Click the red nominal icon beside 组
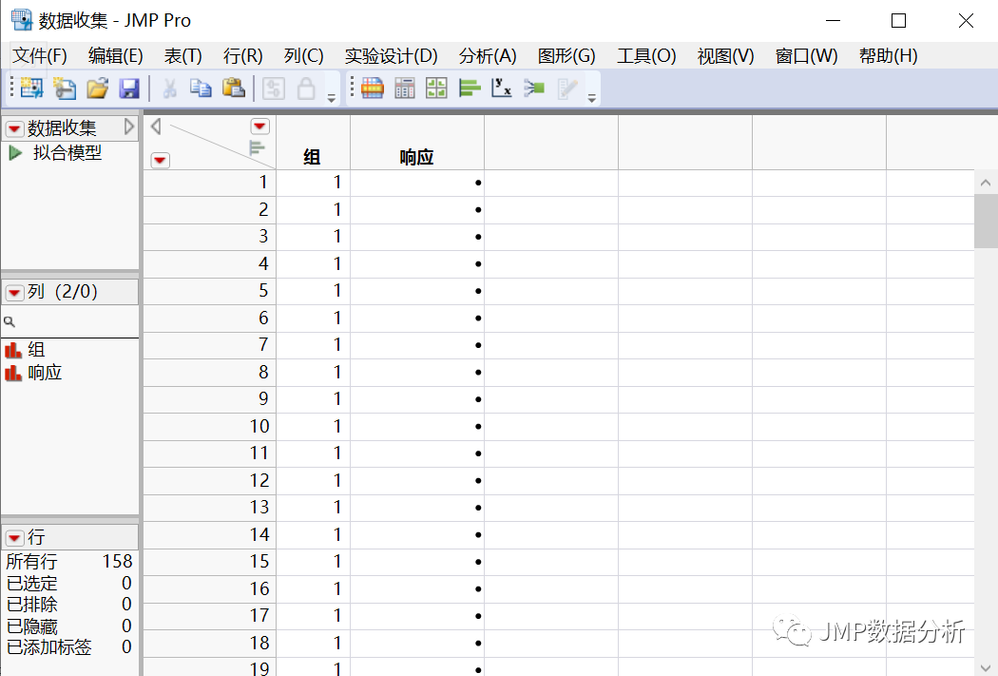The width and height of the screenshot is (998, 676). [x=13, y=349]
